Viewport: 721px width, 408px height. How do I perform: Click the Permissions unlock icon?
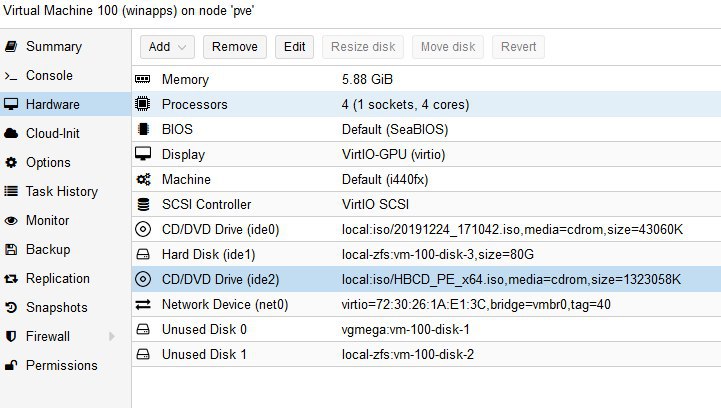click(11, 365)
